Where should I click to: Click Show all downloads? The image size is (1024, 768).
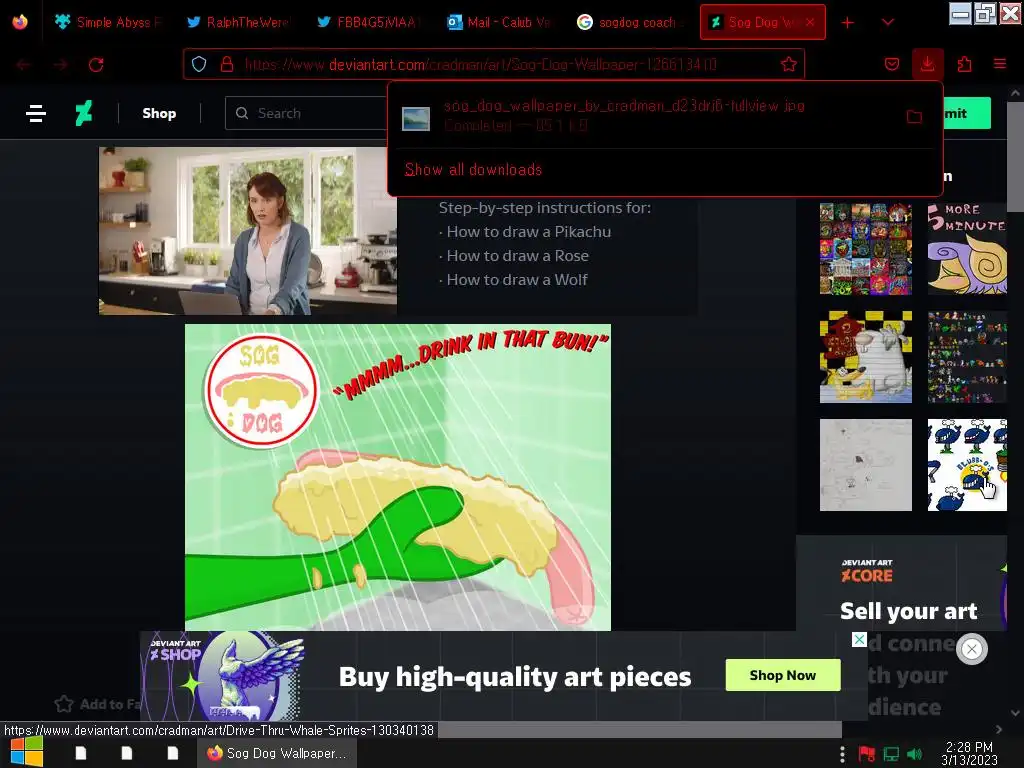(473, 170)
